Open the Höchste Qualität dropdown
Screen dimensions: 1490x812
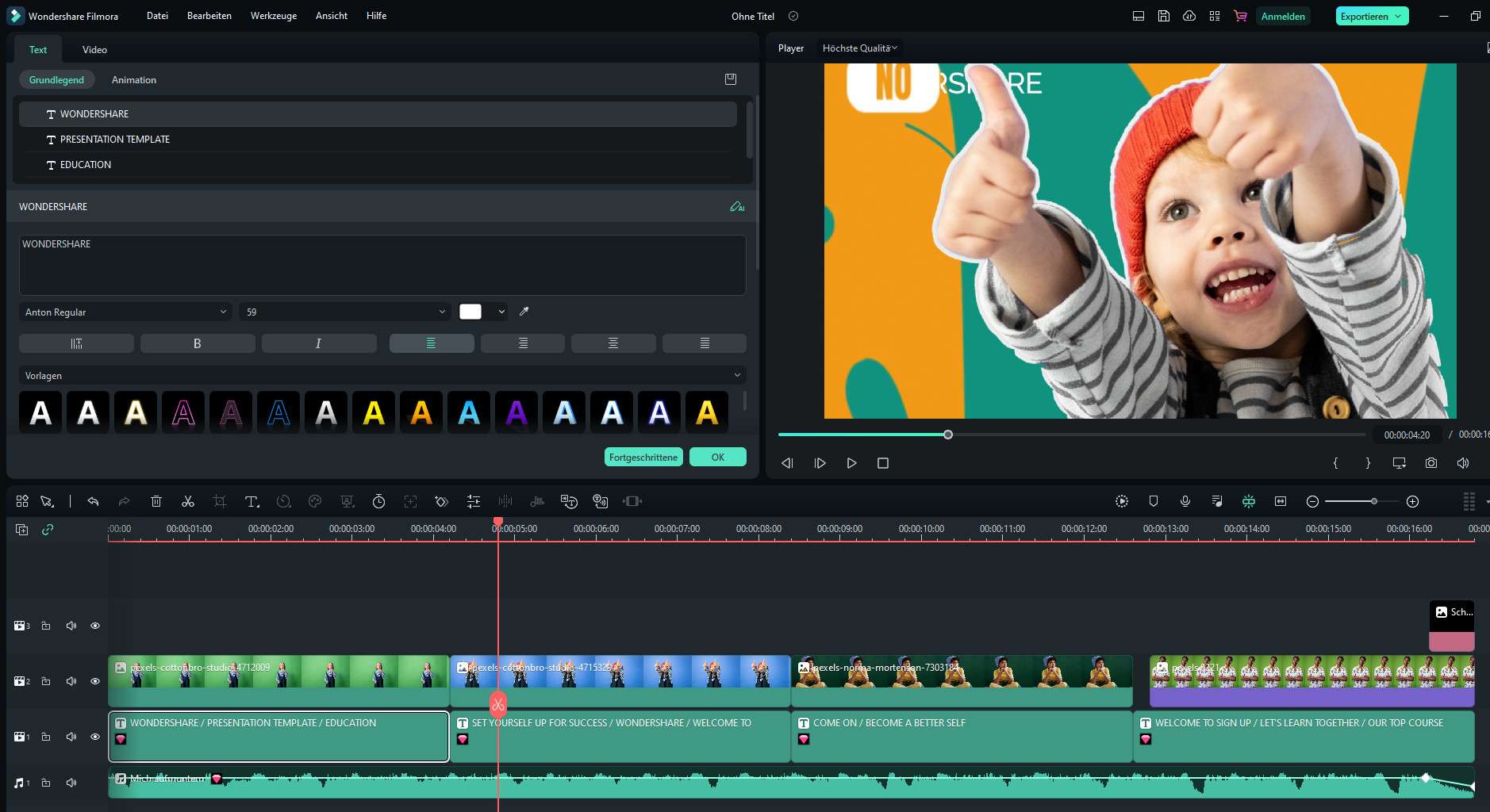point(860,48)
